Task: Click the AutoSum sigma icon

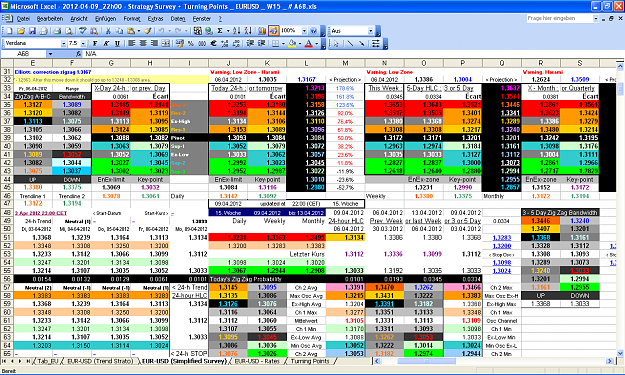Action: click(220, 31)
